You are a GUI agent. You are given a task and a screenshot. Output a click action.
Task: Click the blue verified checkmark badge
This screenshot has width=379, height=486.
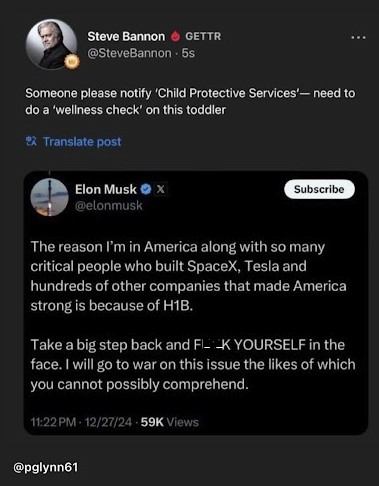pos(146,189)
